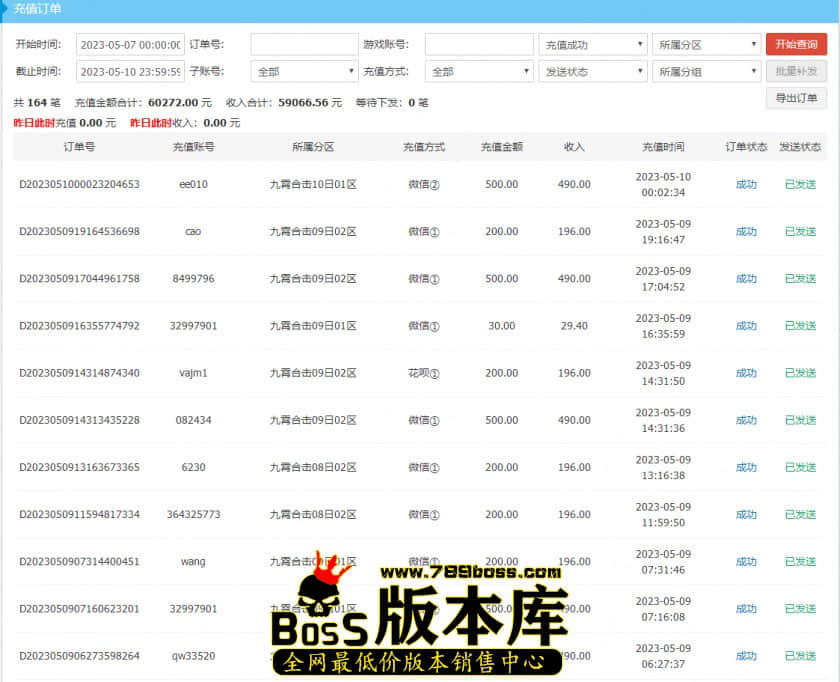
Task: Click 成功 status link for account ee010
Action: [x=746, y=184]
